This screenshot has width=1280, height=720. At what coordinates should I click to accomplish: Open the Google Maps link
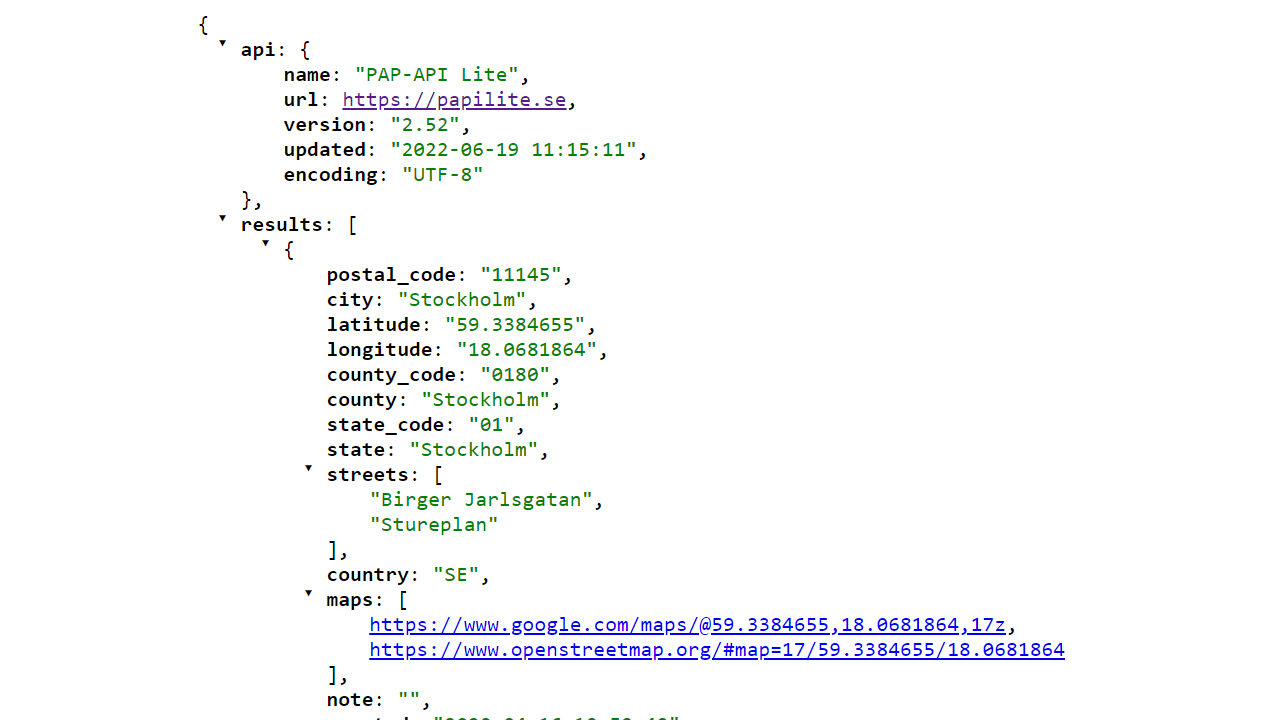click(x=687, y=625)
